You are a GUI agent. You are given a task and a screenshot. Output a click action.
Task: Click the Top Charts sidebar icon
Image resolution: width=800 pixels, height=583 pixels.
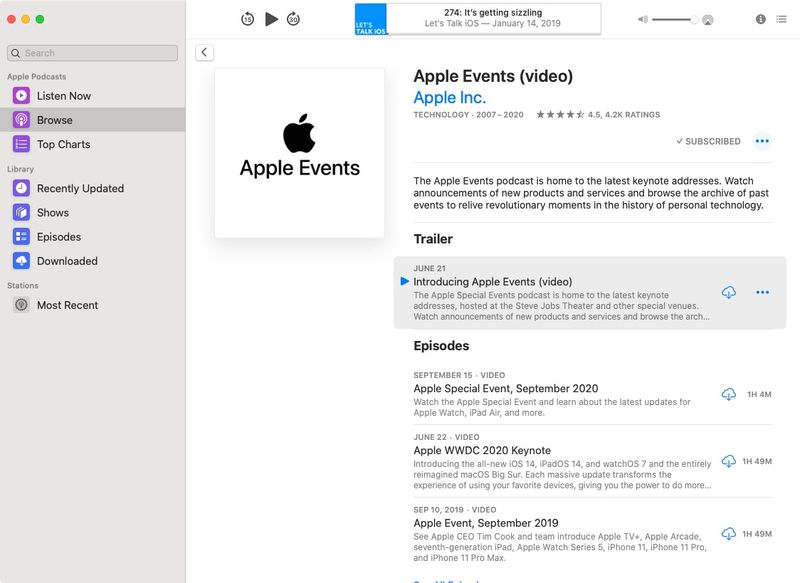(21, 144)
